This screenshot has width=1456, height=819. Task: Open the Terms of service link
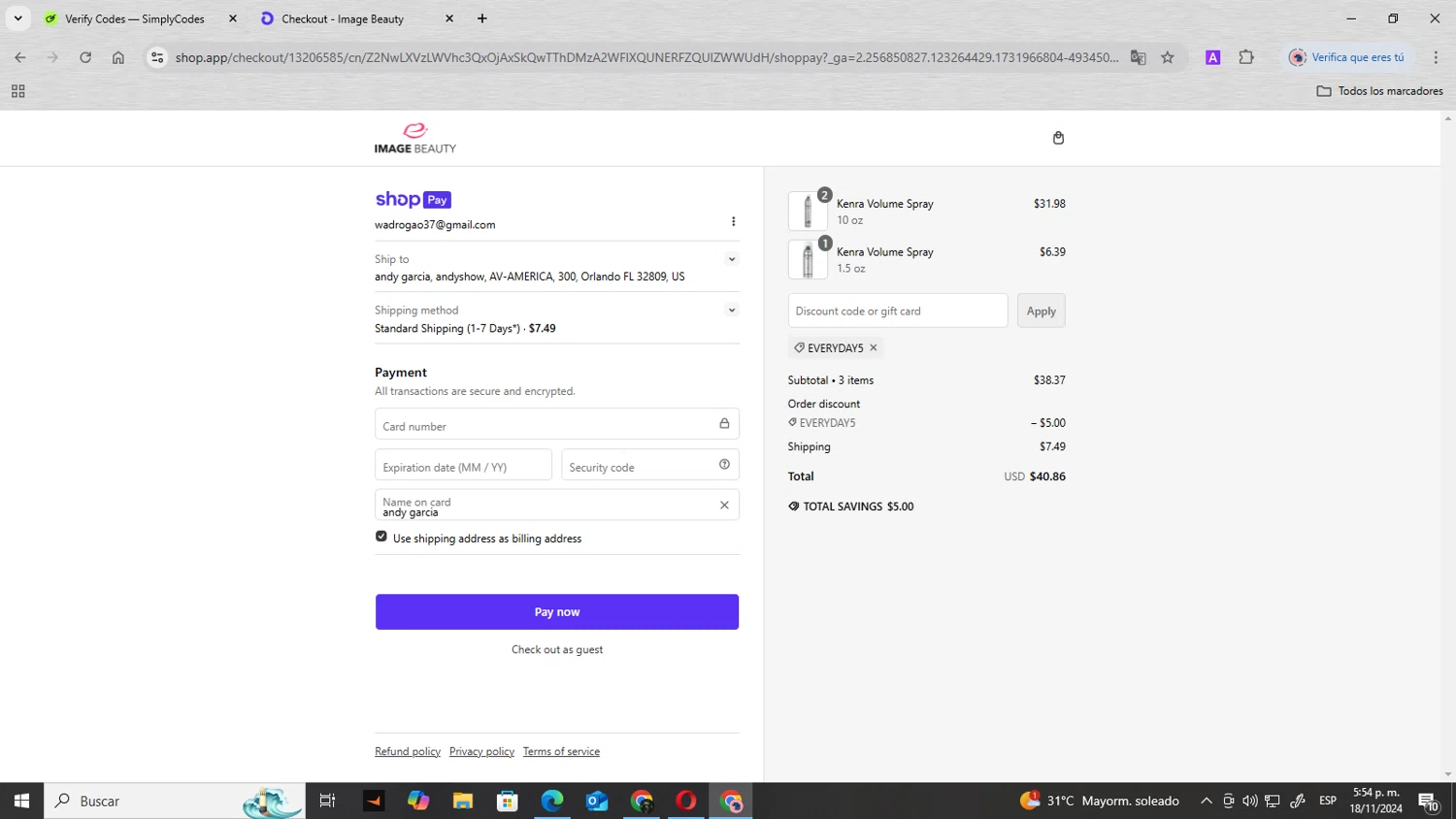(561, 752)
